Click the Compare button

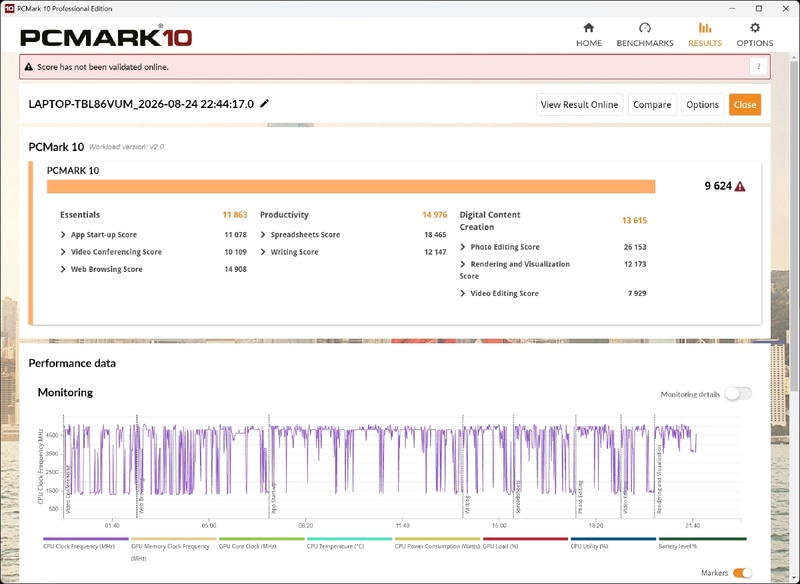coord(652,105)
